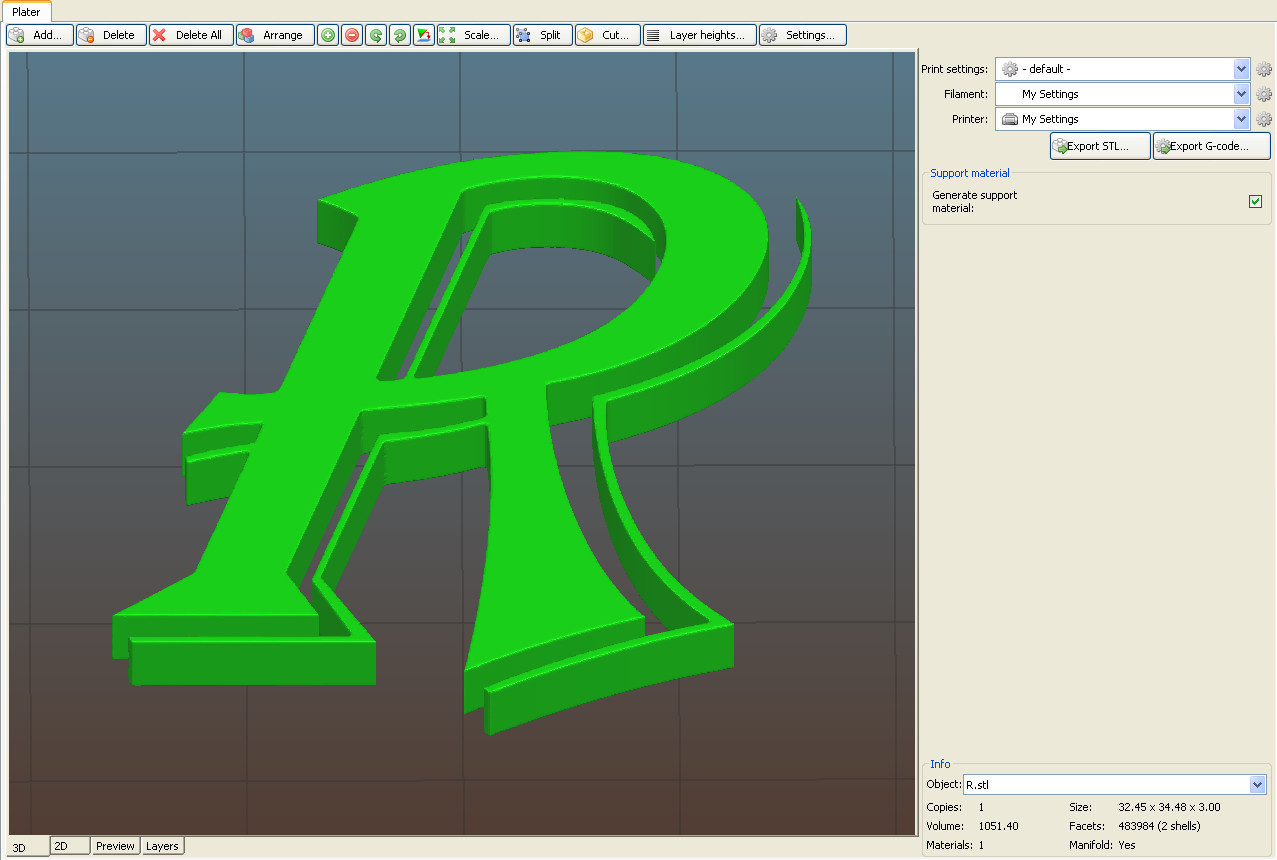The height and width of the screenshot is (860, 1277).
Task: Disable Generate support material
Action: tap(1255, 201)
